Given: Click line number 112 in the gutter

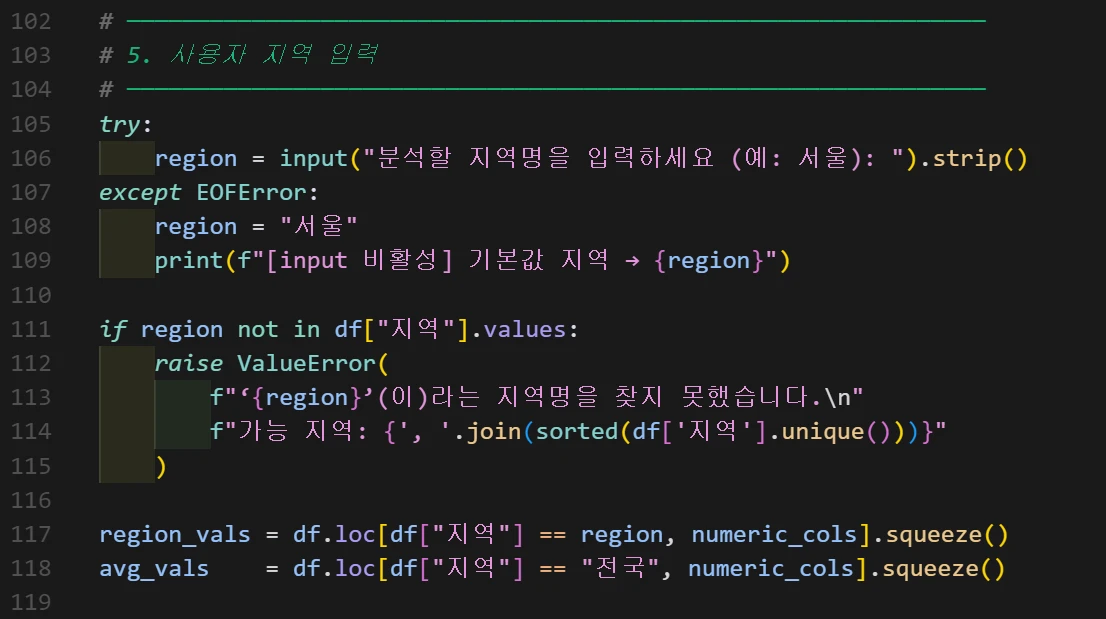Looking at the screenshot, I should click(31, 364).
